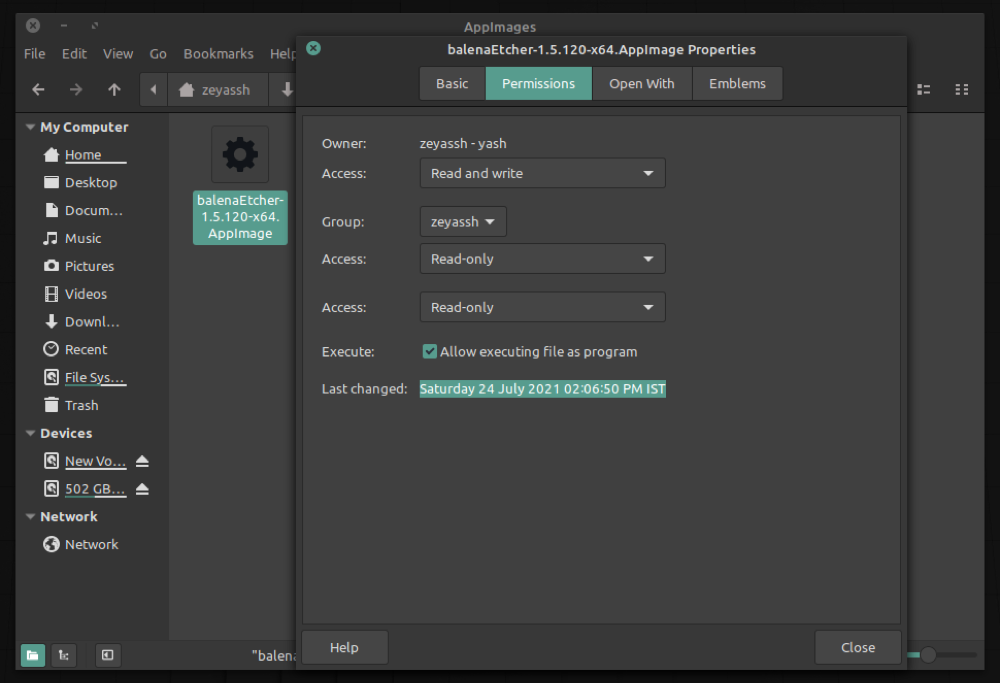Hide the sidebar using the status bar icon
This screenshot has width=1000, height=683.
107,655
